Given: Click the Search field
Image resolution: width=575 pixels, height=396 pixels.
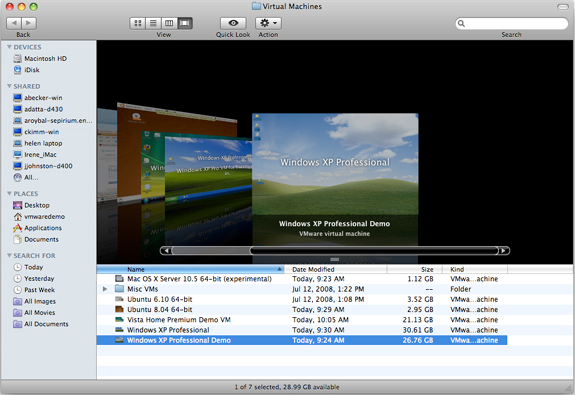Looking at the screenshot, I should tap(512, 23).
